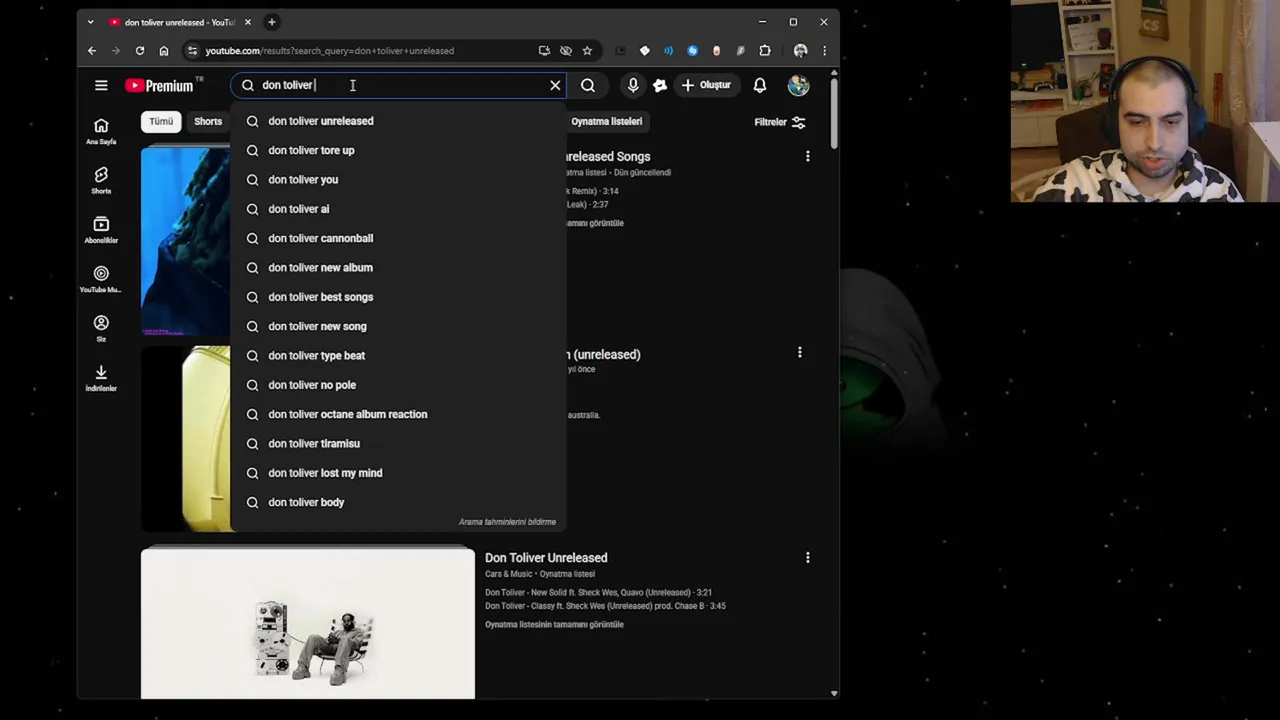Pick 'don toliver body' suggestion
The width and height of the screenshot is (1280, 720).
(398, 502)
